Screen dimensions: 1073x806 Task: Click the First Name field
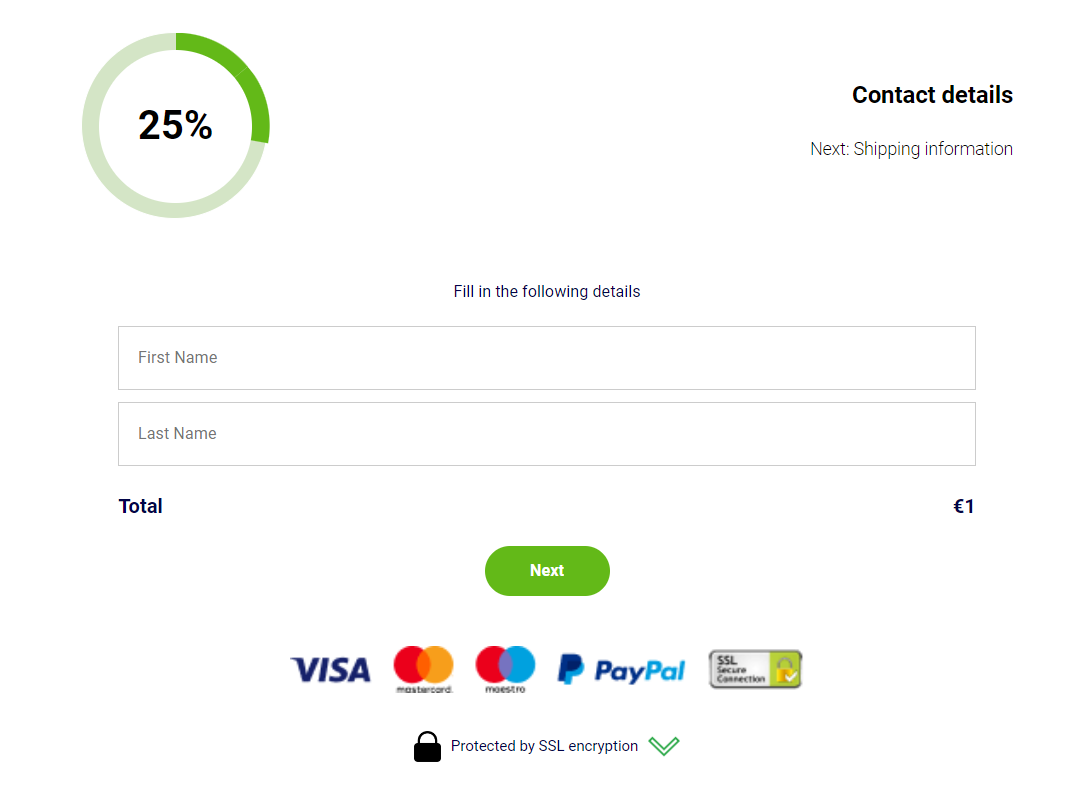click(x=547, y=358)
